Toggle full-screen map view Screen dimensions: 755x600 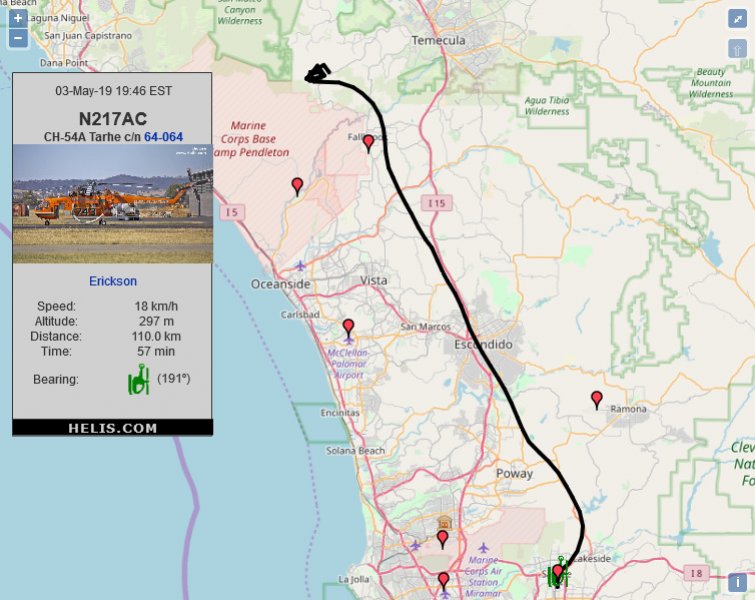(737, 19)
